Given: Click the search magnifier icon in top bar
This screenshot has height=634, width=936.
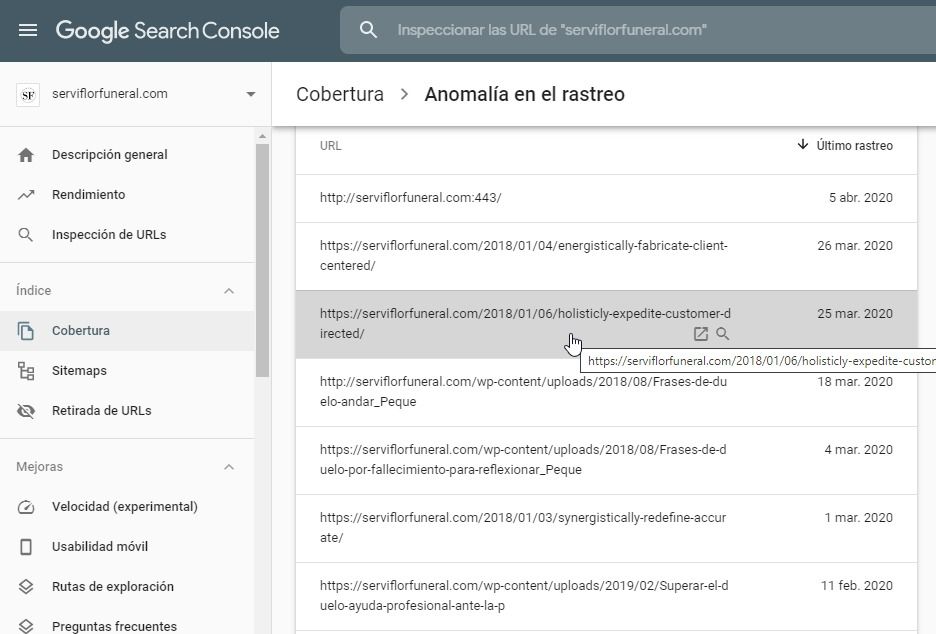Looking at the screenshot, I should [368, 30].
